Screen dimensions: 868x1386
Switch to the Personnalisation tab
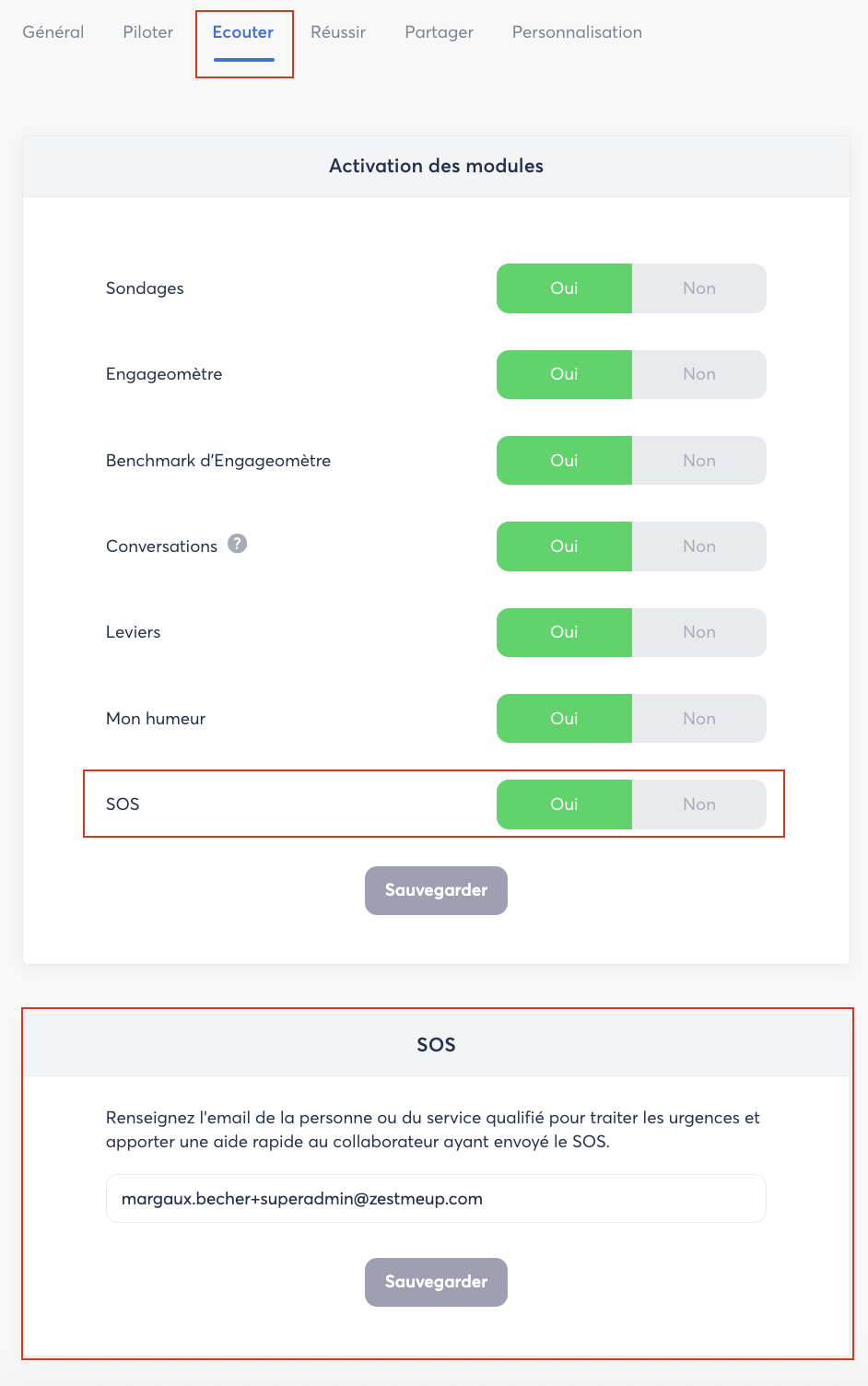(577, 32)
